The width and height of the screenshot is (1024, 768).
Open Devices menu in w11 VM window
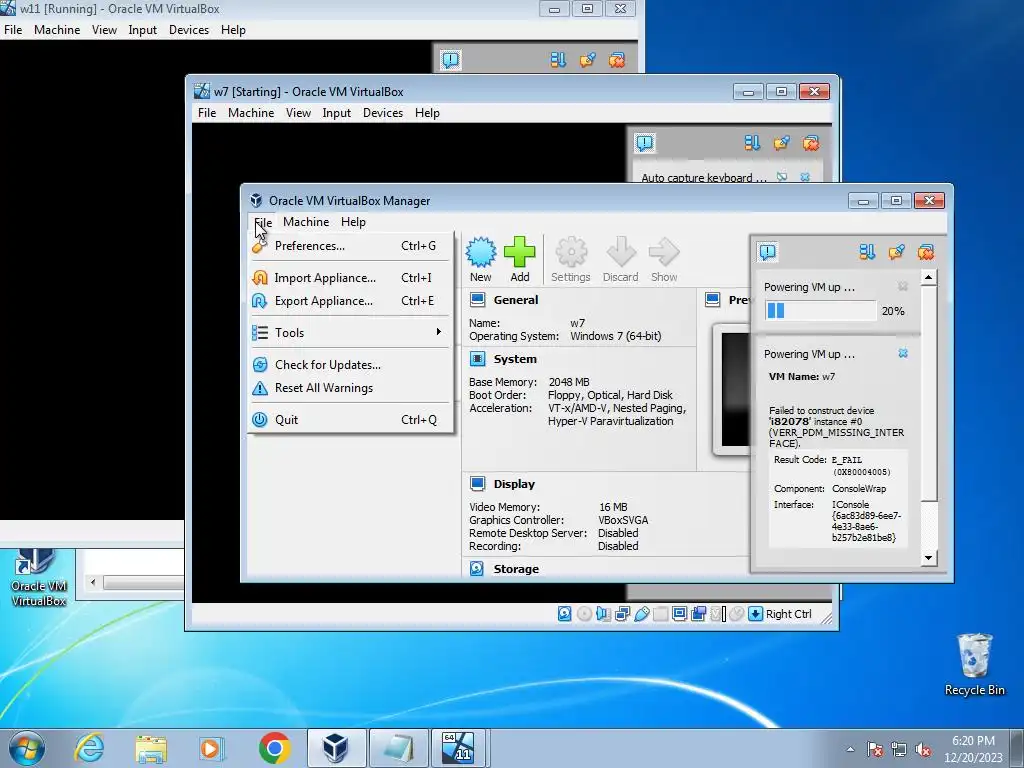coord(189,30)
